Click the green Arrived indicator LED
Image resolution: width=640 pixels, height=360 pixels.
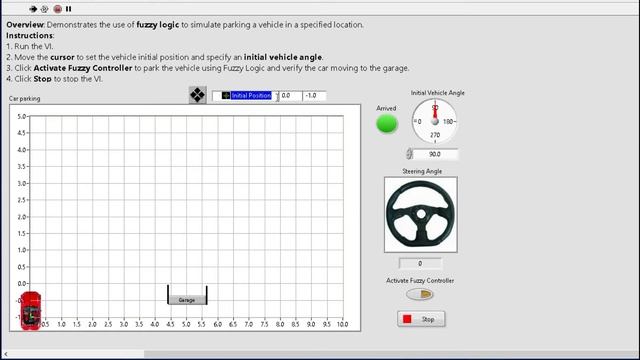click(x=387, y=124)
